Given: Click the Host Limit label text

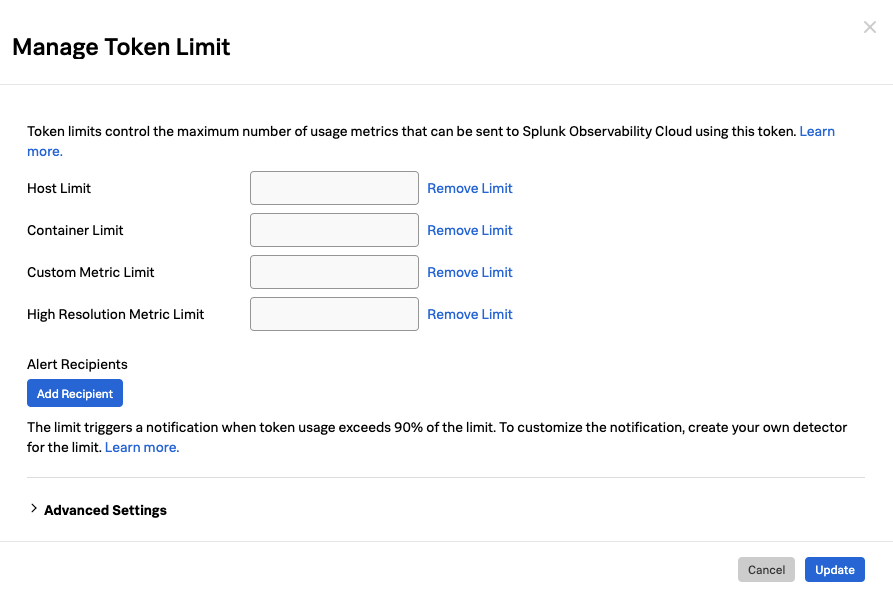Looking at the screenshot, I should (58, 188).
